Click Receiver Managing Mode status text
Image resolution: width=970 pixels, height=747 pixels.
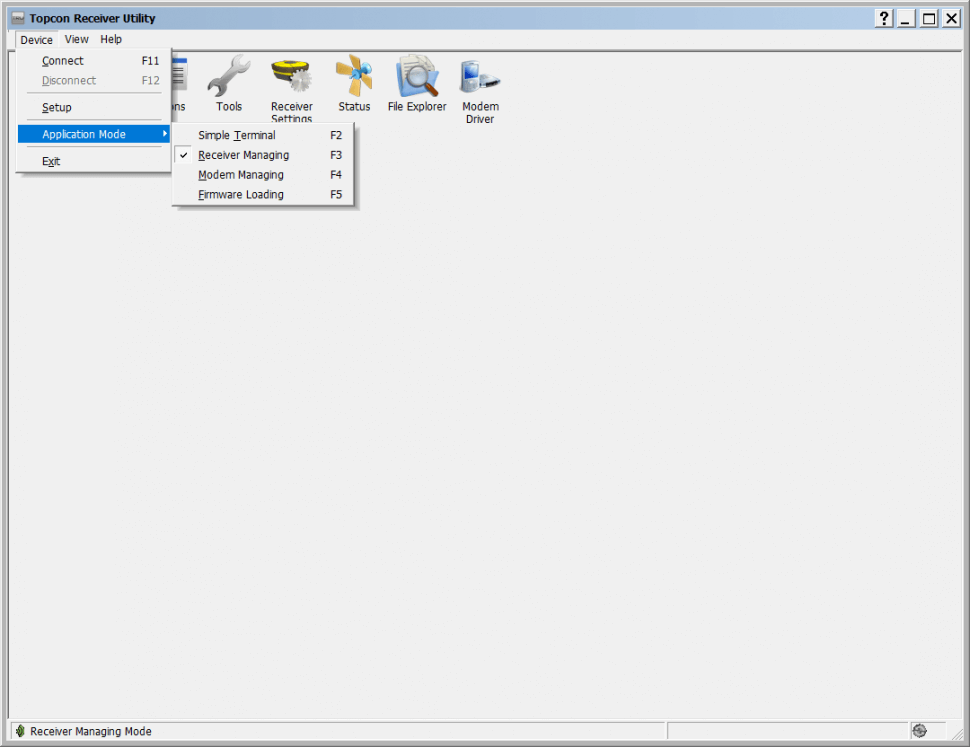(91, 731)
